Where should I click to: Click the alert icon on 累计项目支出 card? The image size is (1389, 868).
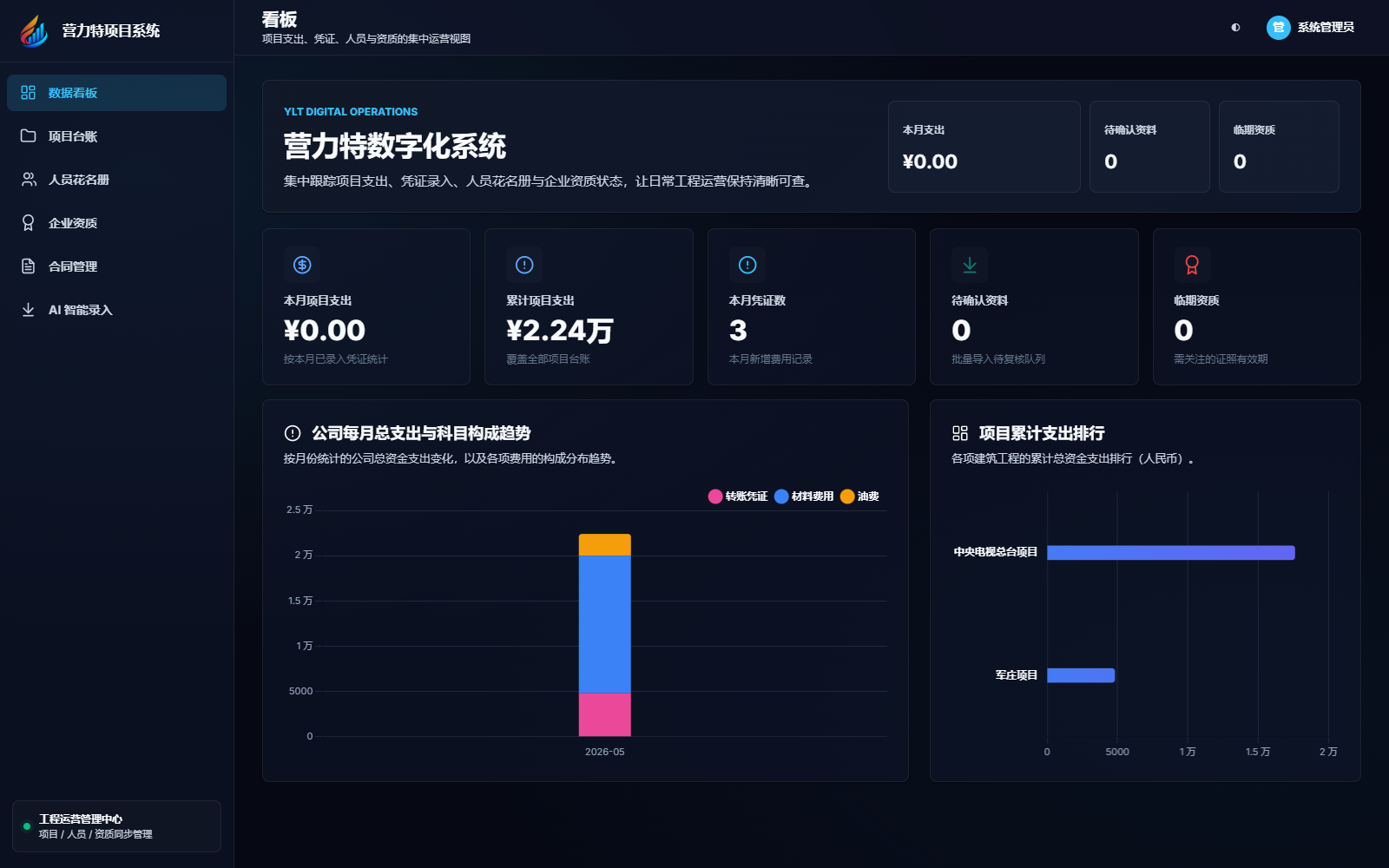coord(524,265)
